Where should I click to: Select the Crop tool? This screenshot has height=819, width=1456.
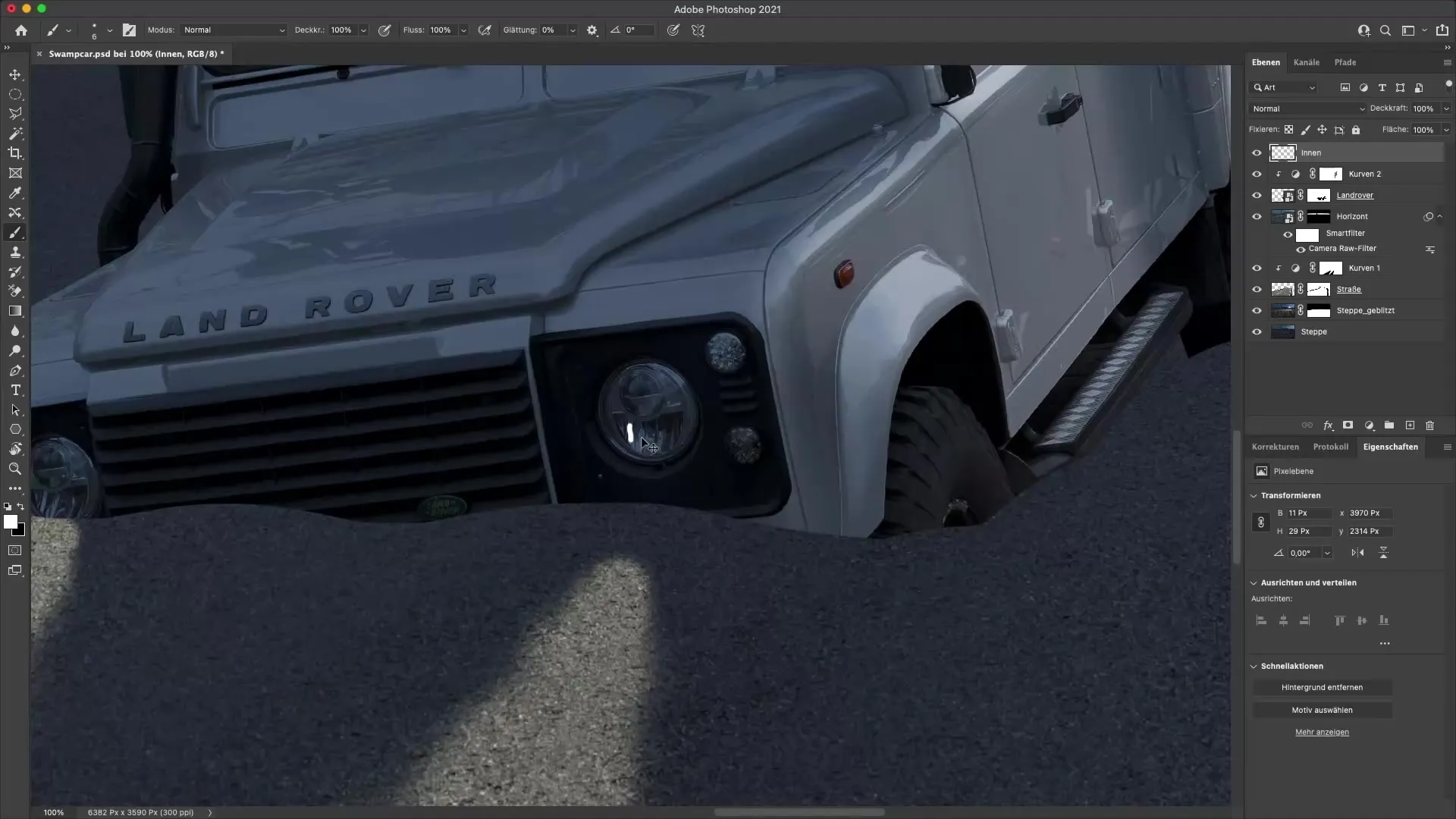[15, 153]
